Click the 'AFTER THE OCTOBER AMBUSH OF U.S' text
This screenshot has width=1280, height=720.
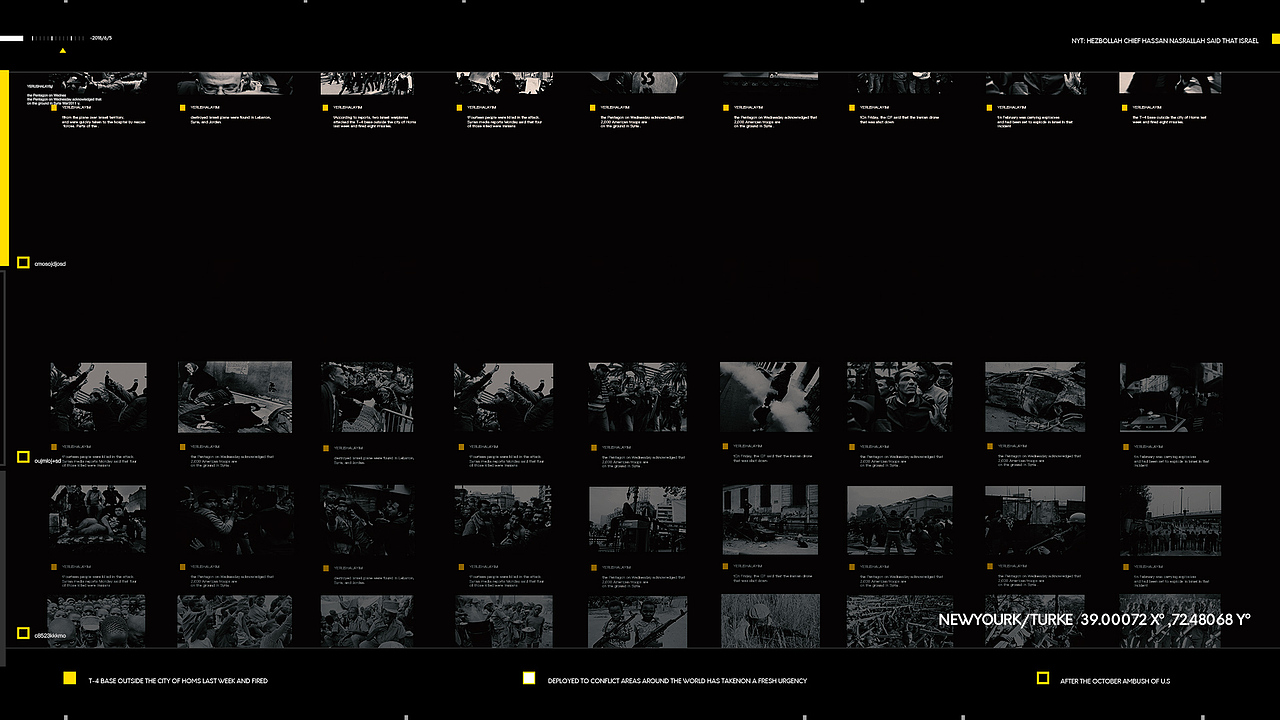coord(1115,681)
